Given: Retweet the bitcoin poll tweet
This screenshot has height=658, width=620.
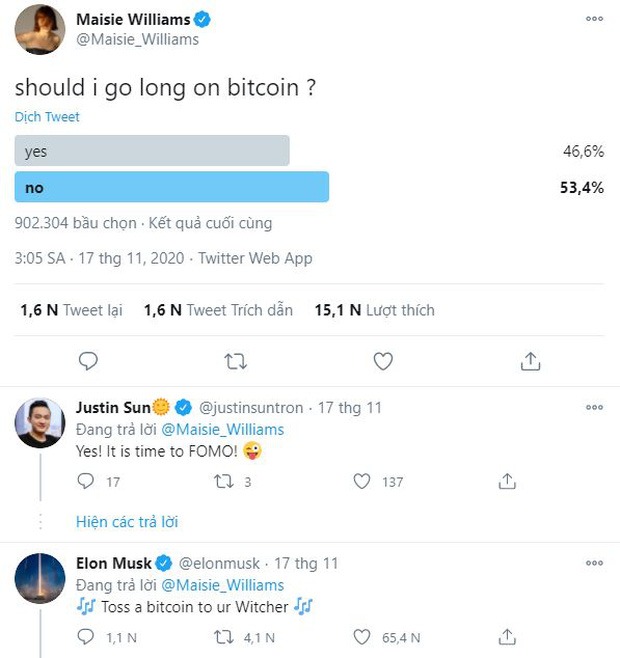Looking at the screenshot, I should (x=236, y=361).
